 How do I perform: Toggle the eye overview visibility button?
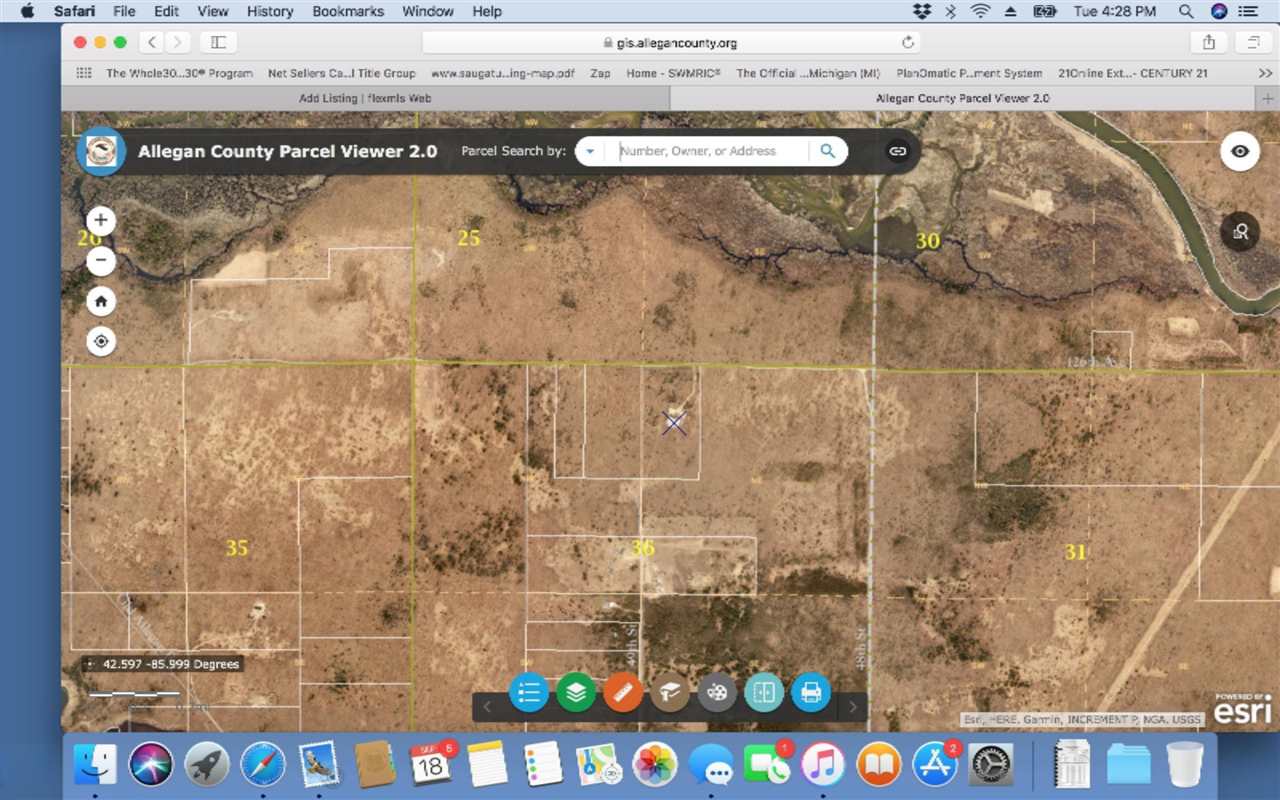[x=1240, y=151]
